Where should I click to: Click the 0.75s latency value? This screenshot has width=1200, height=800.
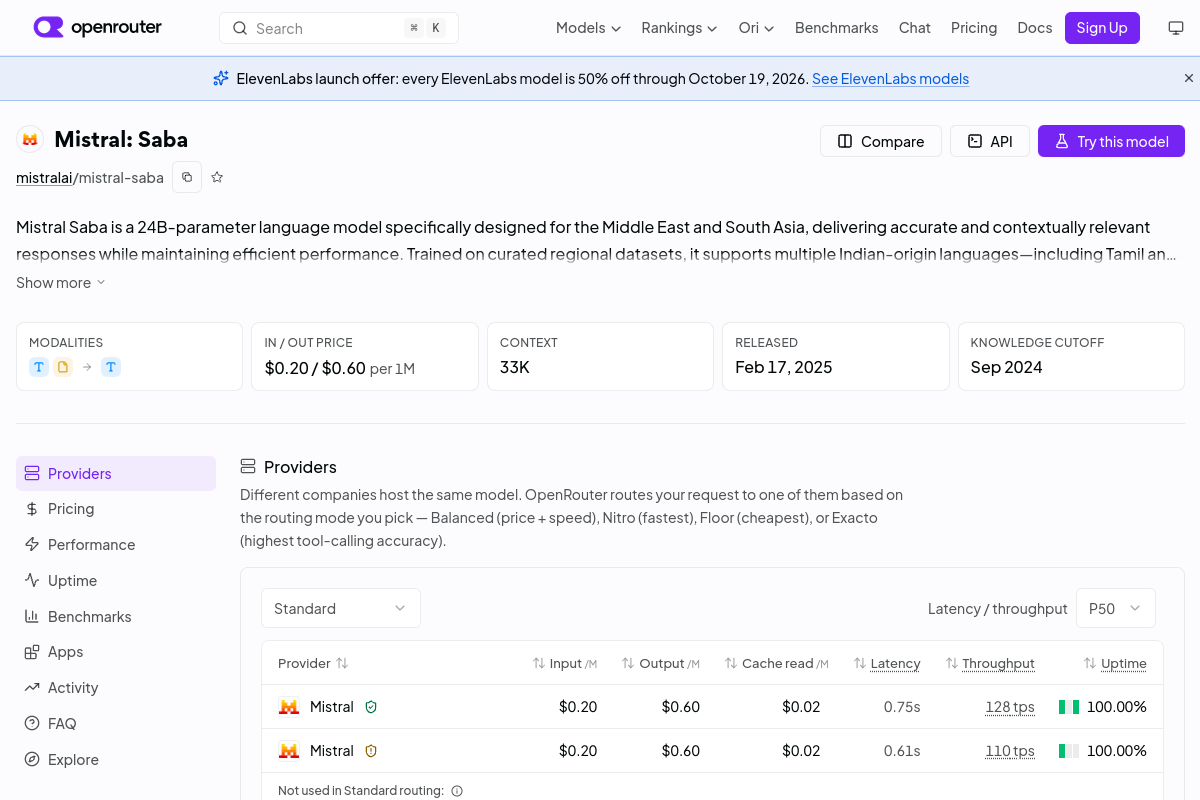tap(902, 707)
